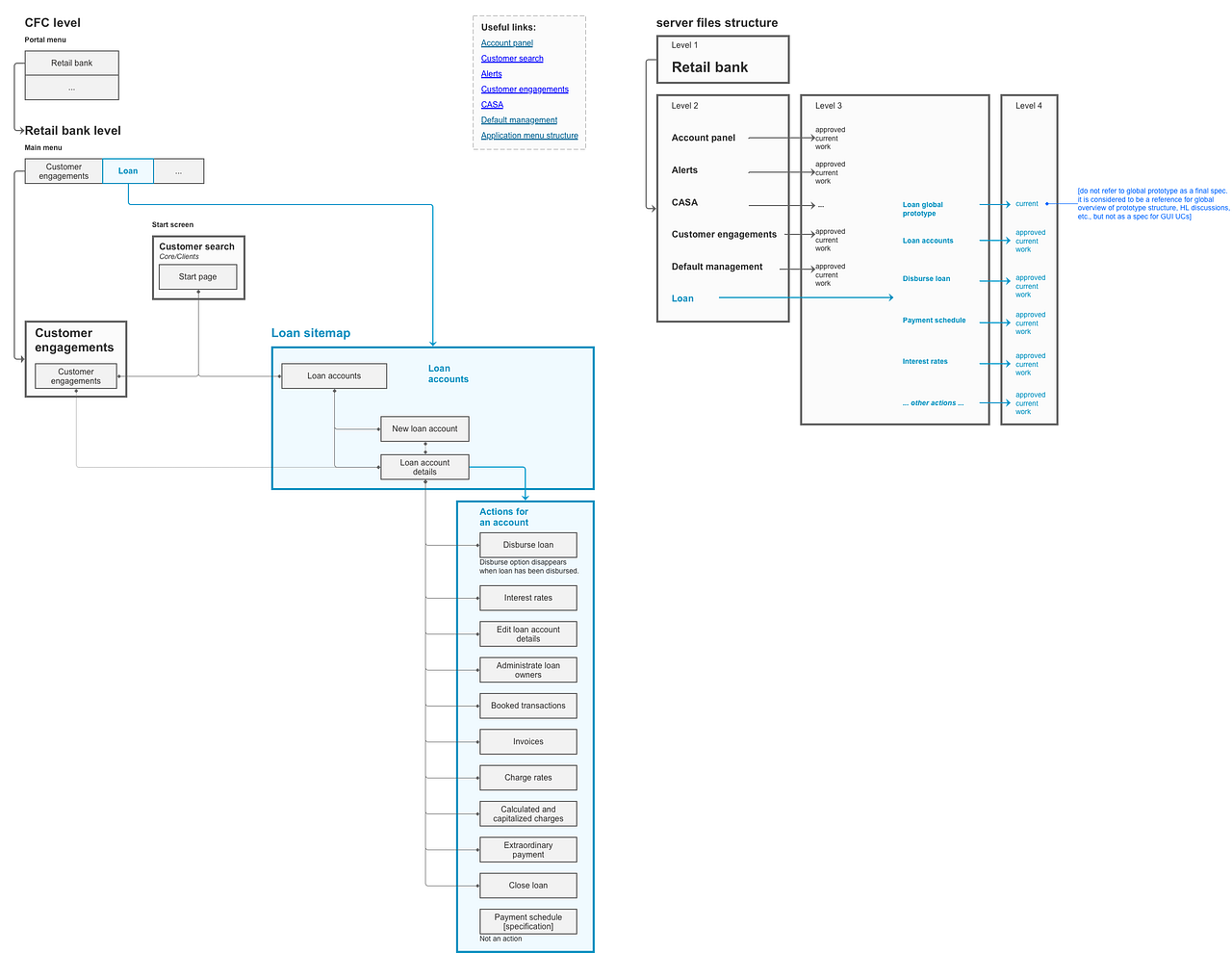This screenshot has height=953, width=1232.
Task: Open the Loan account details box
Action: pos(424,466)
